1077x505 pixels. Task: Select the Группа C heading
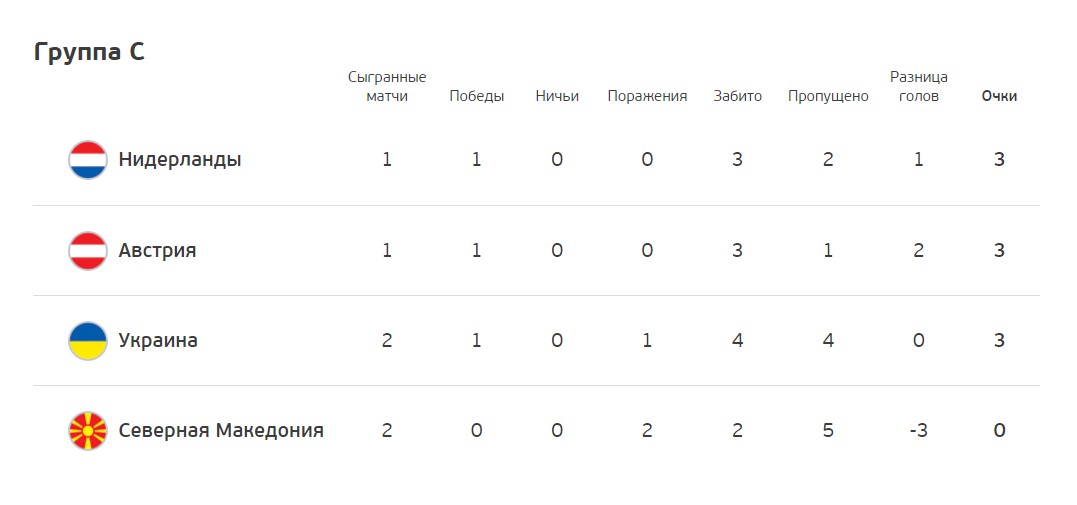click(x=89, y=52)
